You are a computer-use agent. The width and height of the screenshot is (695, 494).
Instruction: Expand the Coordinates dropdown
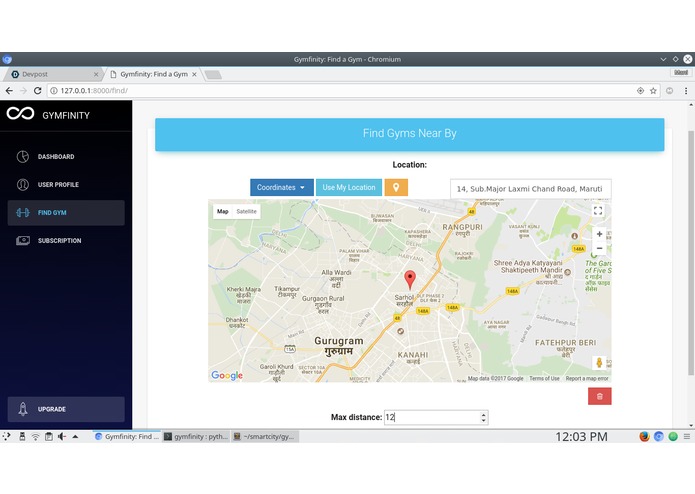[x=282, y=187]
